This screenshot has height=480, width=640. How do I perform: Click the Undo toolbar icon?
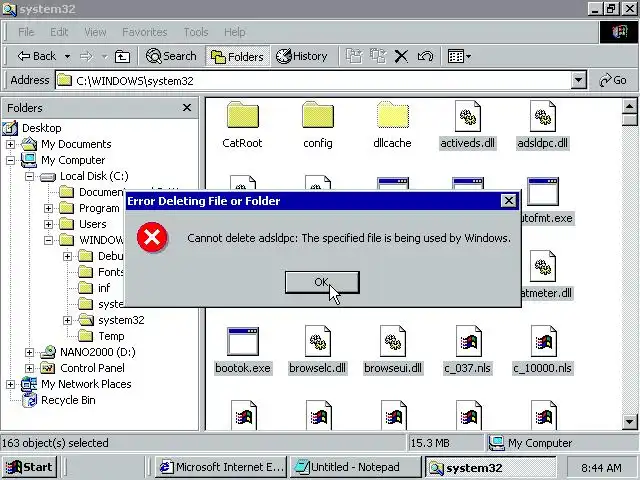click(x=425, y=56)
